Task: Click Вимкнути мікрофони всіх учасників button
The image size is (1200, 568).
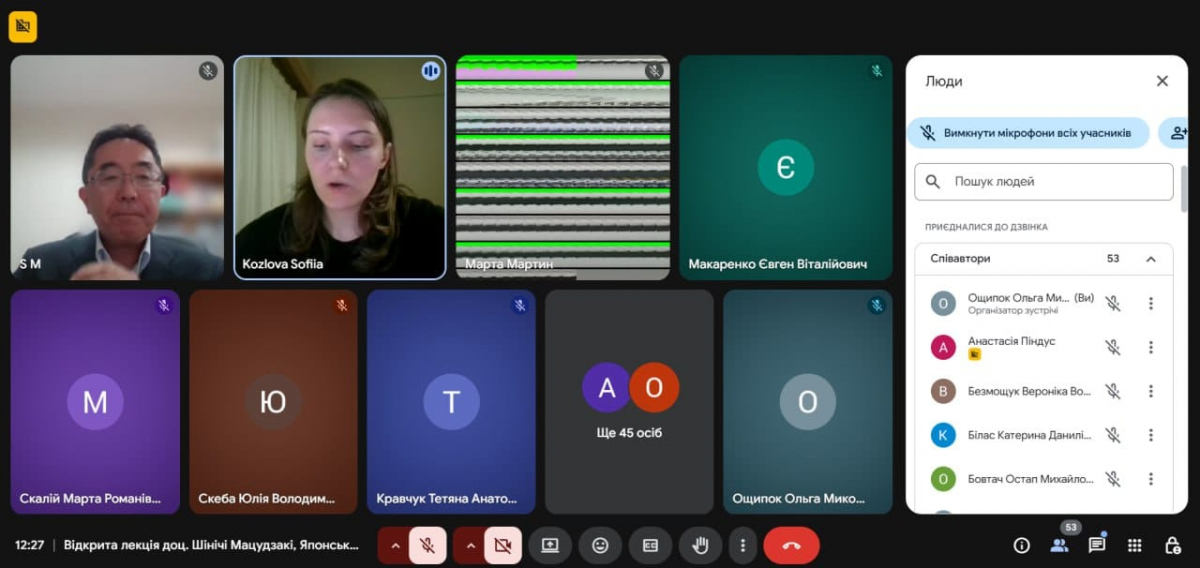Action: tap(1028, 133)
